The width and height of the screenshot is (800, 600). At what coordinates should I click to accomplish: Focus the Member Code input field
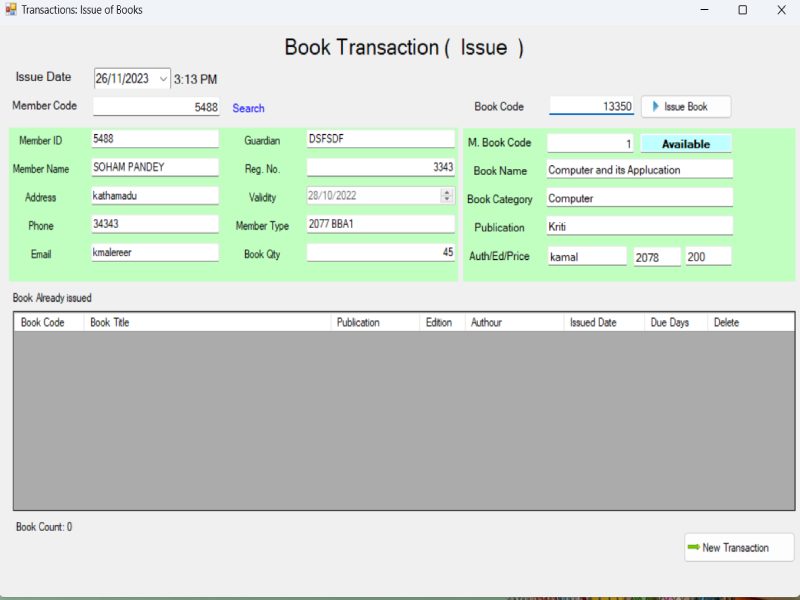(156, 106)
